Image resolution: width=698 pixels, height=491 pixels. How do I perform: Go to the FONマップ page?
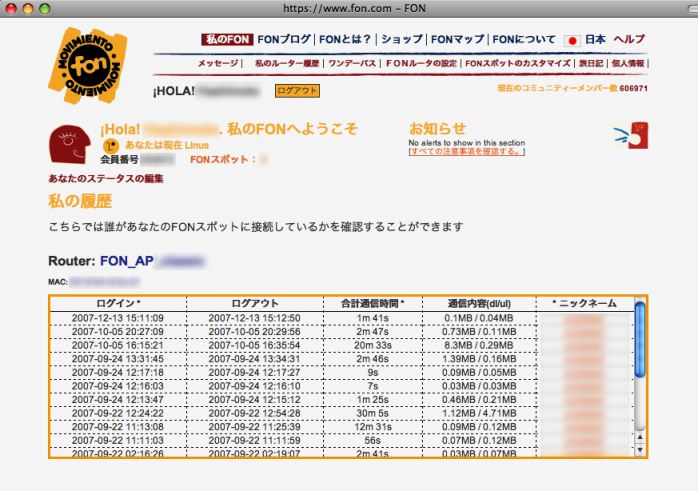click(457, 39)
